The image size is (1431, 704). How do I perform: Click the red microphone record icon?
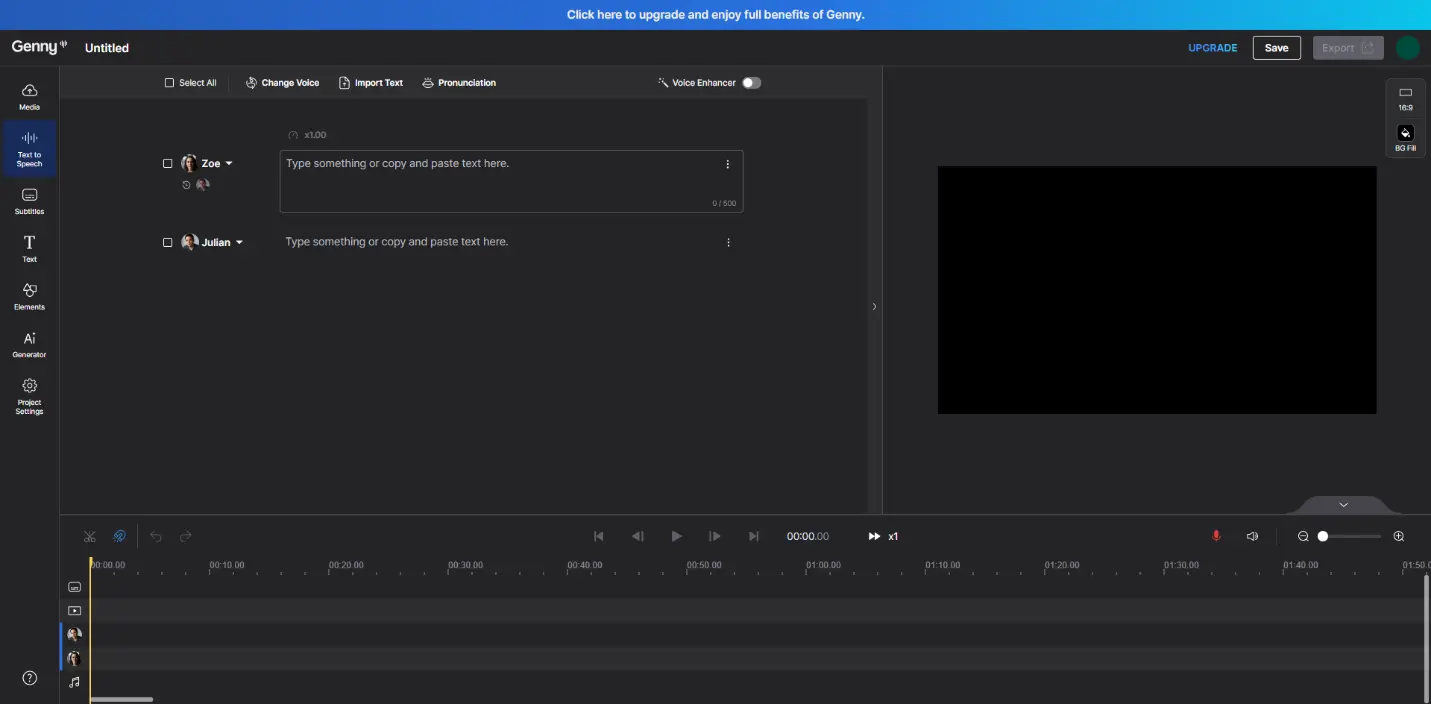[1216, 537]
